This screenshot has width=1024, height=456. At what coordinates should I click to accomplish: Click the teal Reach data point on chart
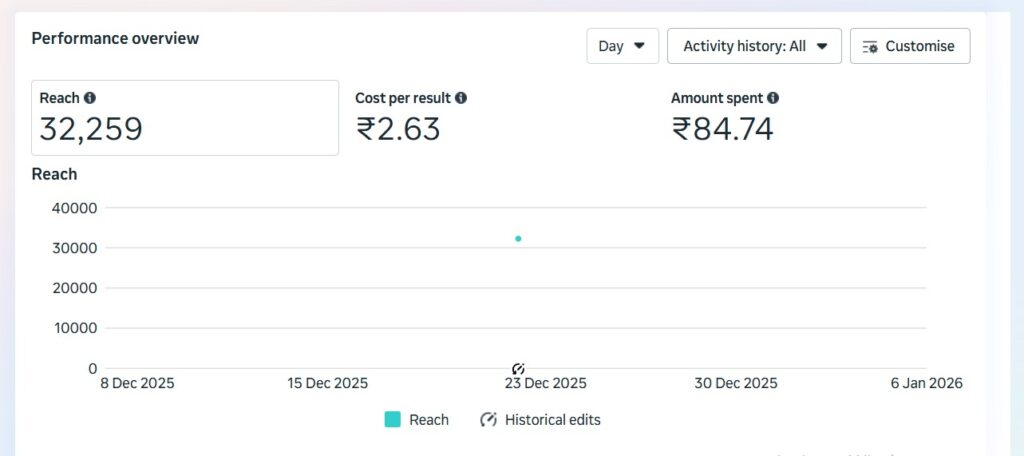[518, 238]
